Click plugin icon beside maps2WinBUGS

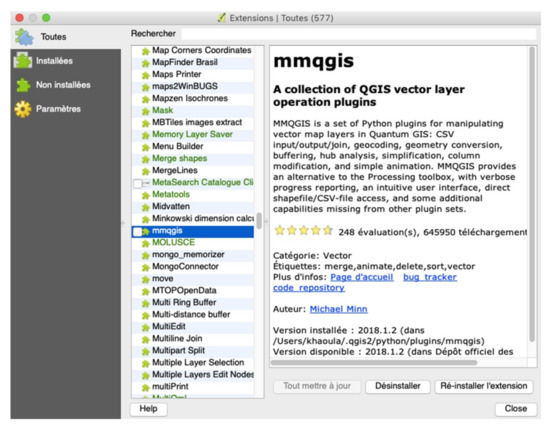click(x=146, y=87)
